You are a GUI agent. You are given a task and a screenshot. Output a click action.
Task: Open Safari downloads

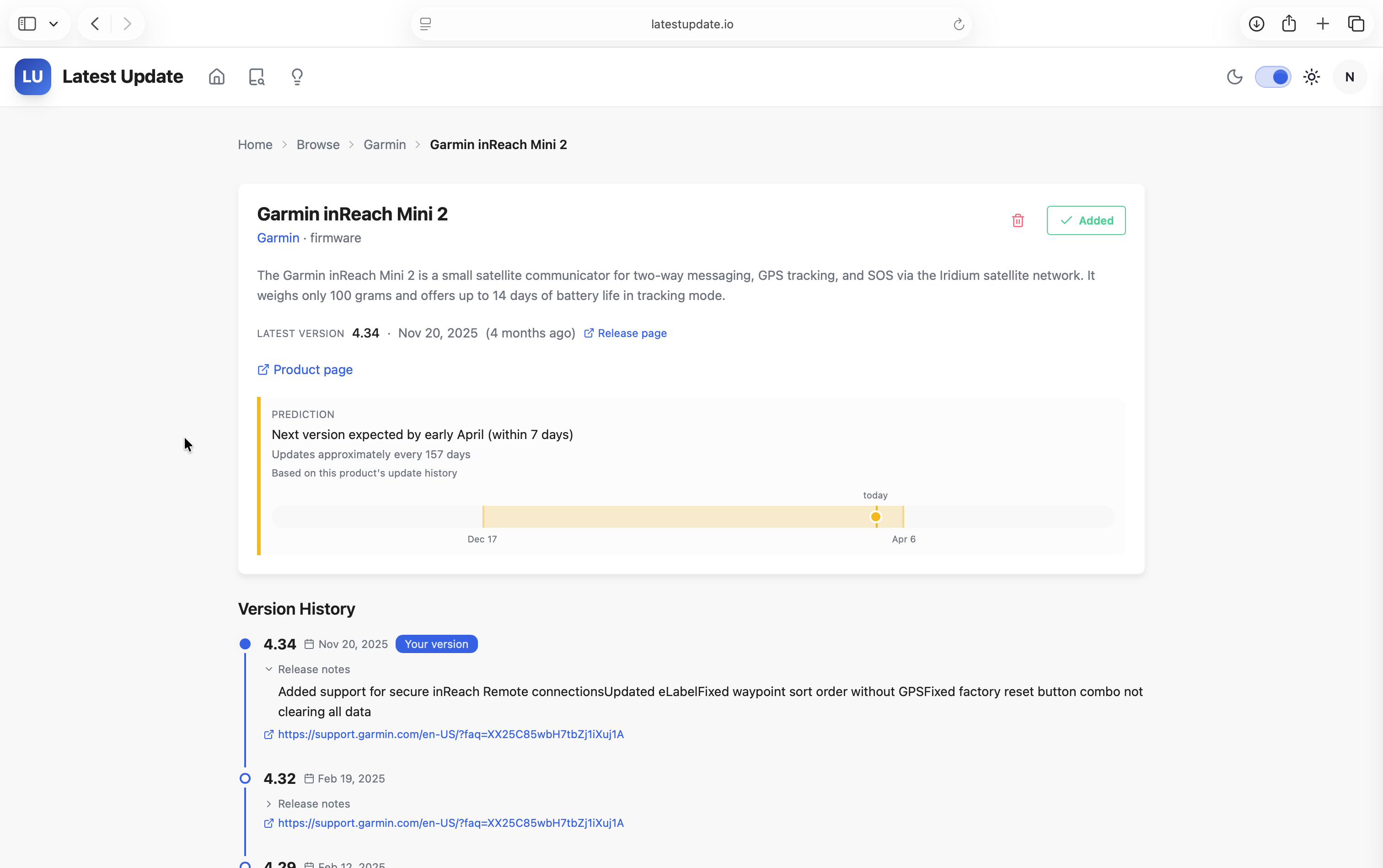click(x=1256, y=23)
